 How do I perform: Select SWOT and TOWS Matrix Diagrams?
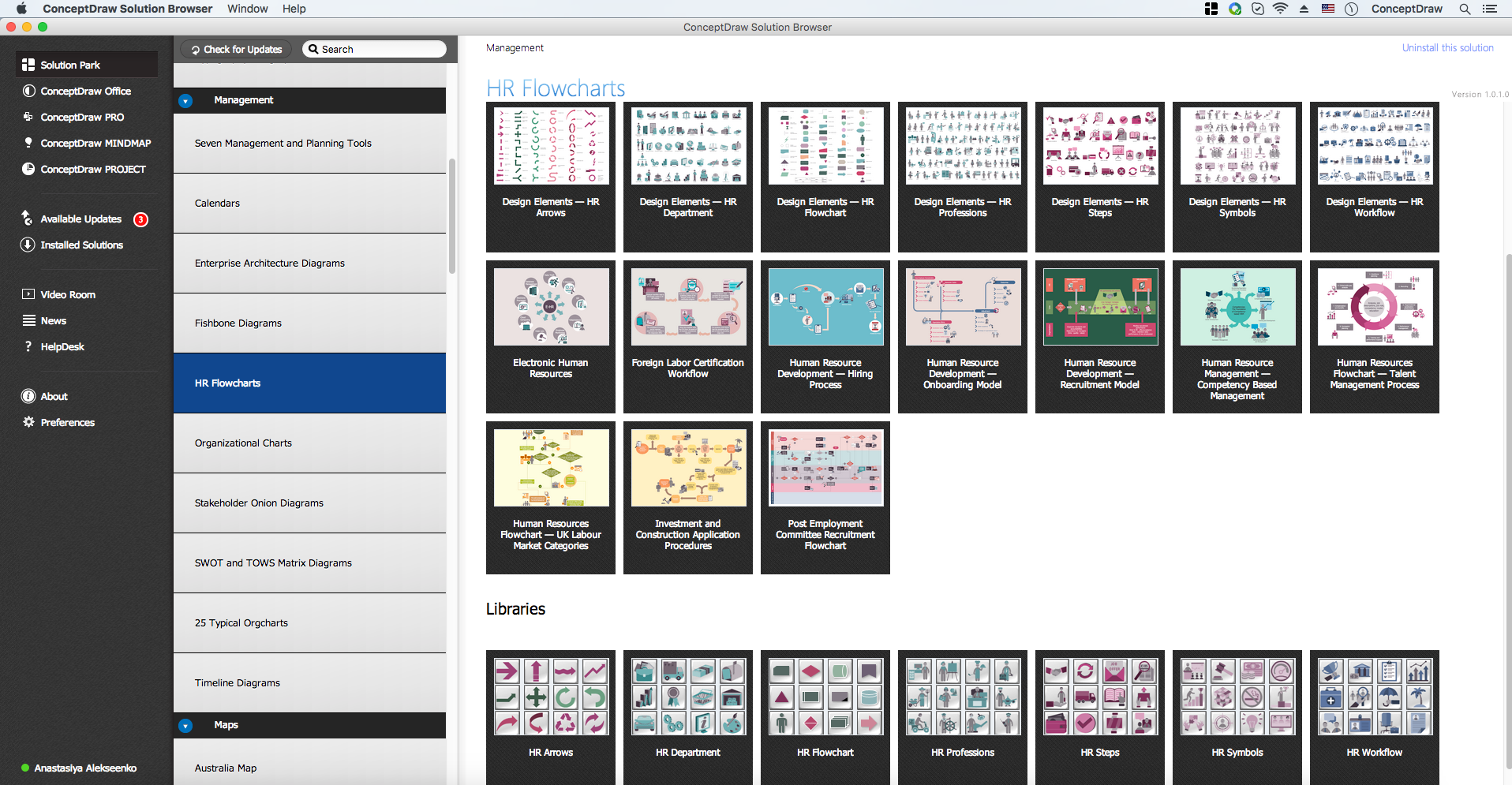coord(309,563)
